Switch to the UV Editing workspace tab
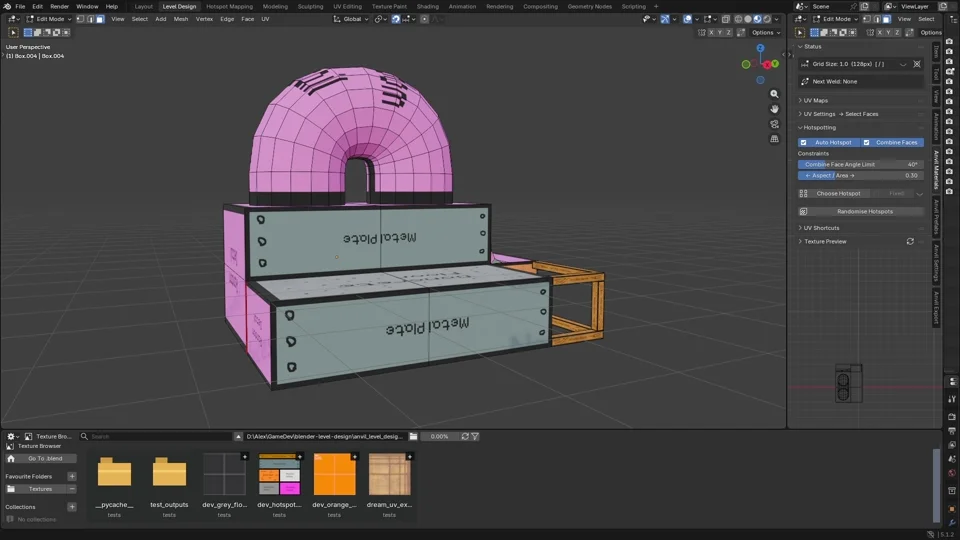960x540 pixels. coord(347,6)
